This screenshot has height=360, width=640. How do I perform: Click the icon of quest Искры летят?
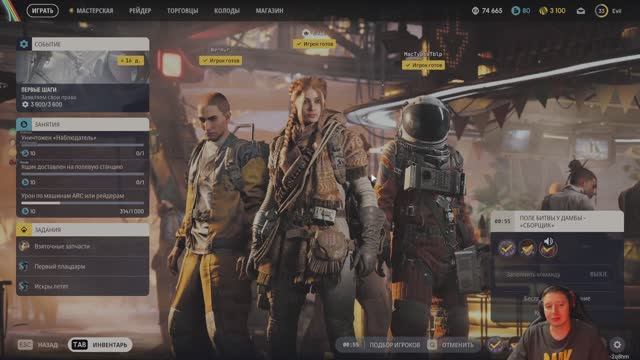pos(24,286)
